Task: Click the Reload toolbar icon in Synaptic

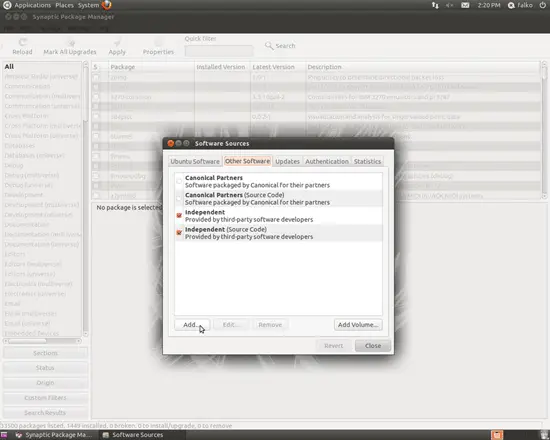Action: (22, 47)
